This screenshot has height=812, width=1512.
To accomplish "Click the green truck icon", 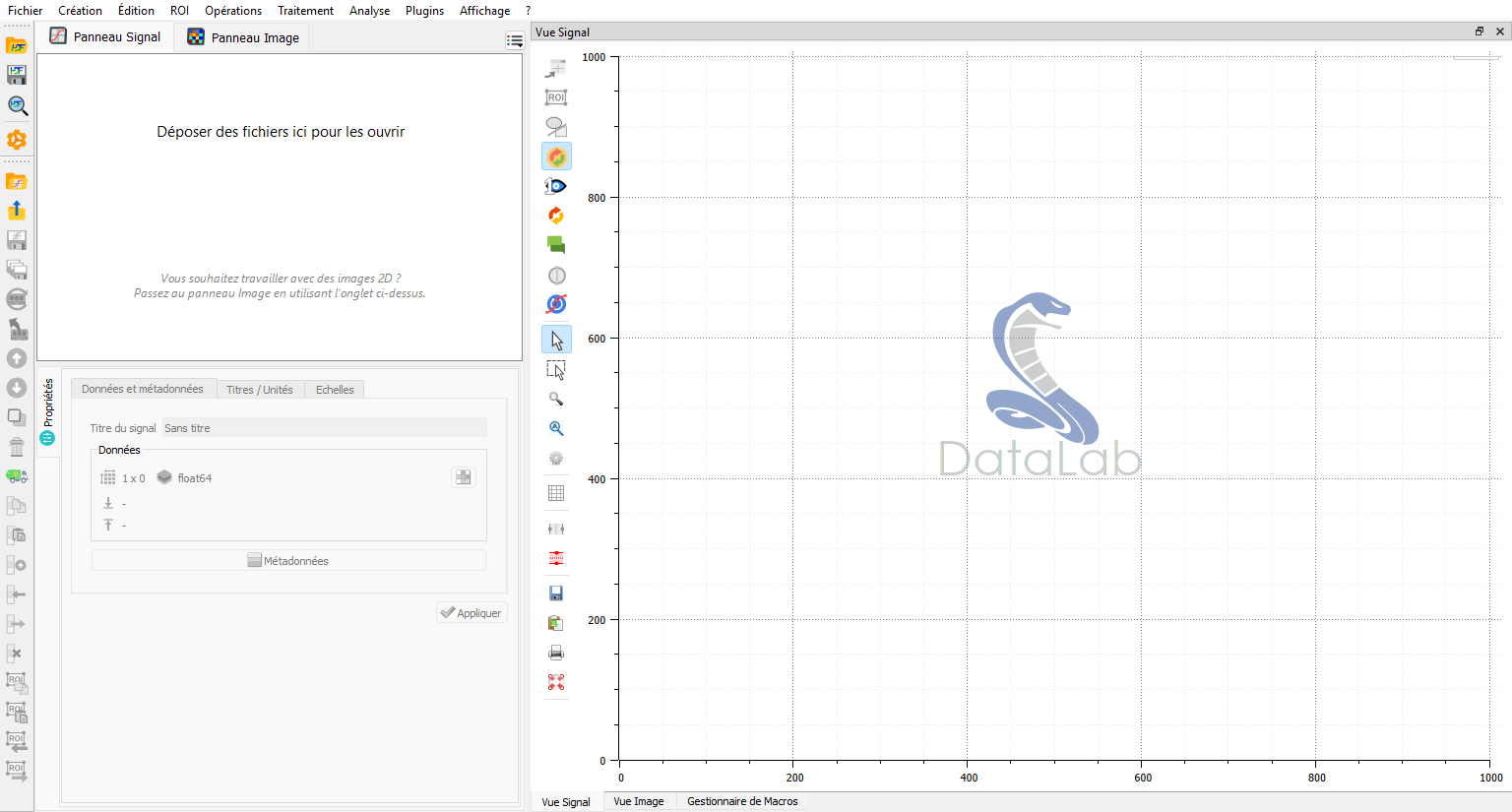I will [x=17, y=476].
